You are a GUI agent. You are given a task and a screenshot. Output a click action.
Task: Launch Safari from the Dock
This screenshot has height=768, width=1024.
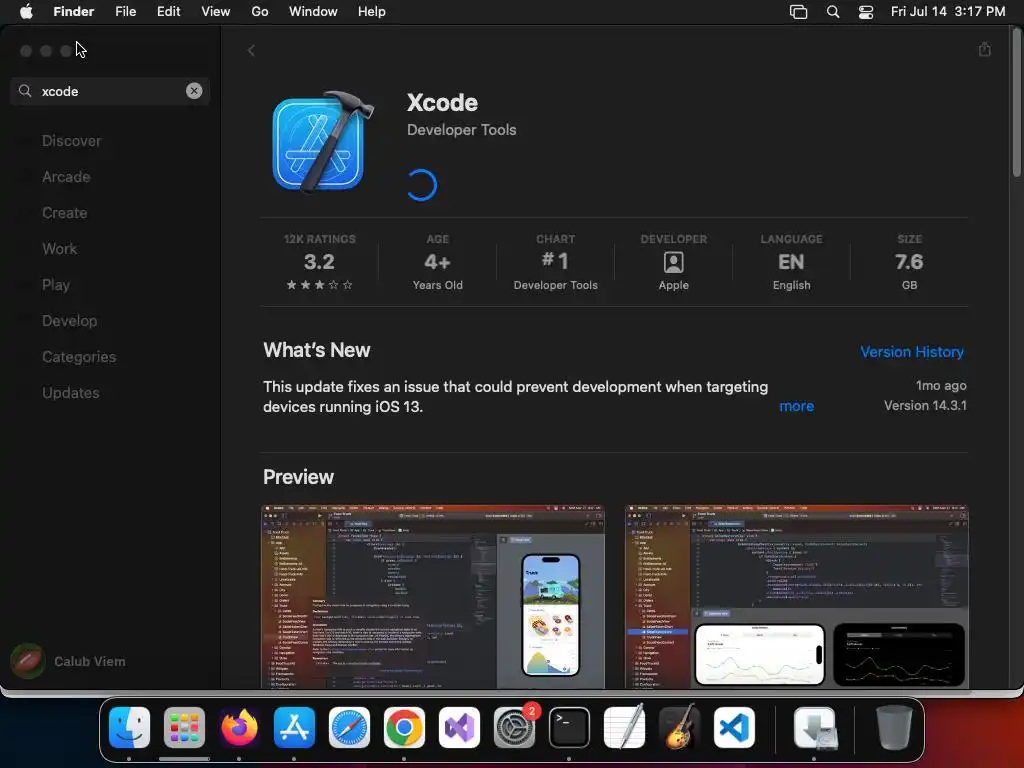[x=349, y=727]
